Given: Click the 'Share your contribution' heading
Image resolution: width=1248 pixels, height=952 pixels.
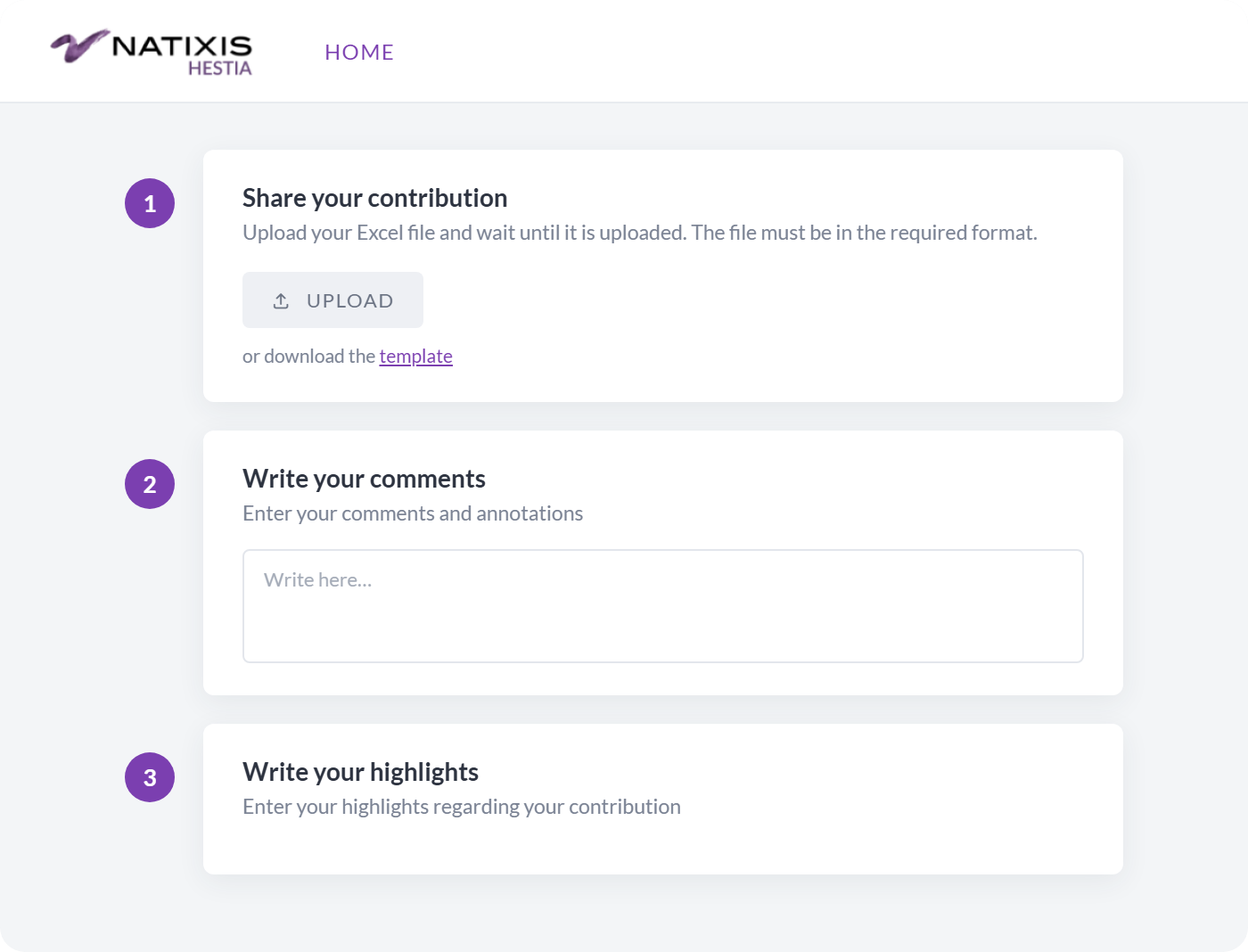Looking at the screenshot, I should pos(375,198).
